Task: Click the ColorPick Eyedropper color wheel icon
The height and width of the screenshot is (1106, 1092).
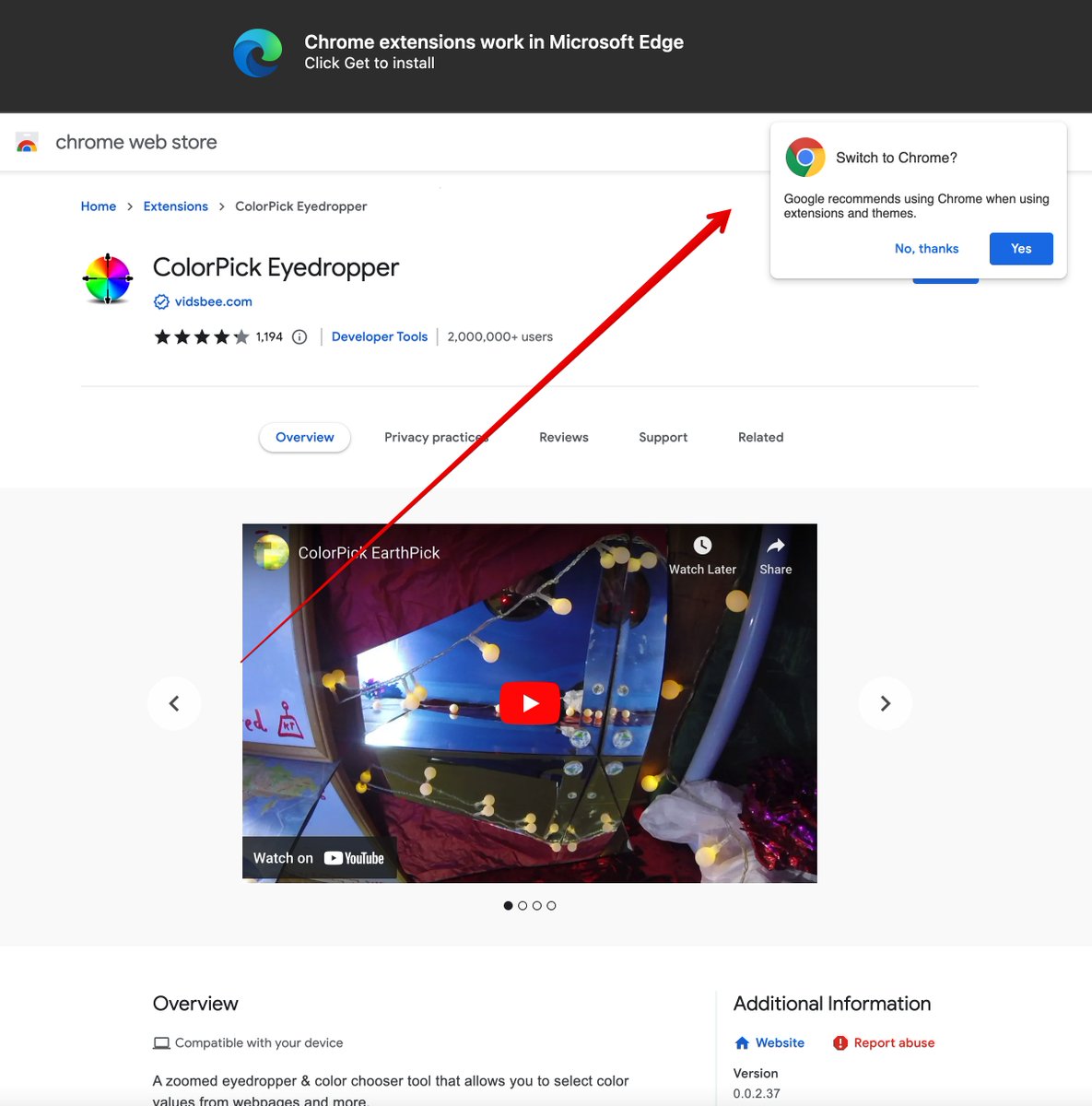Action: pos(108,278)
